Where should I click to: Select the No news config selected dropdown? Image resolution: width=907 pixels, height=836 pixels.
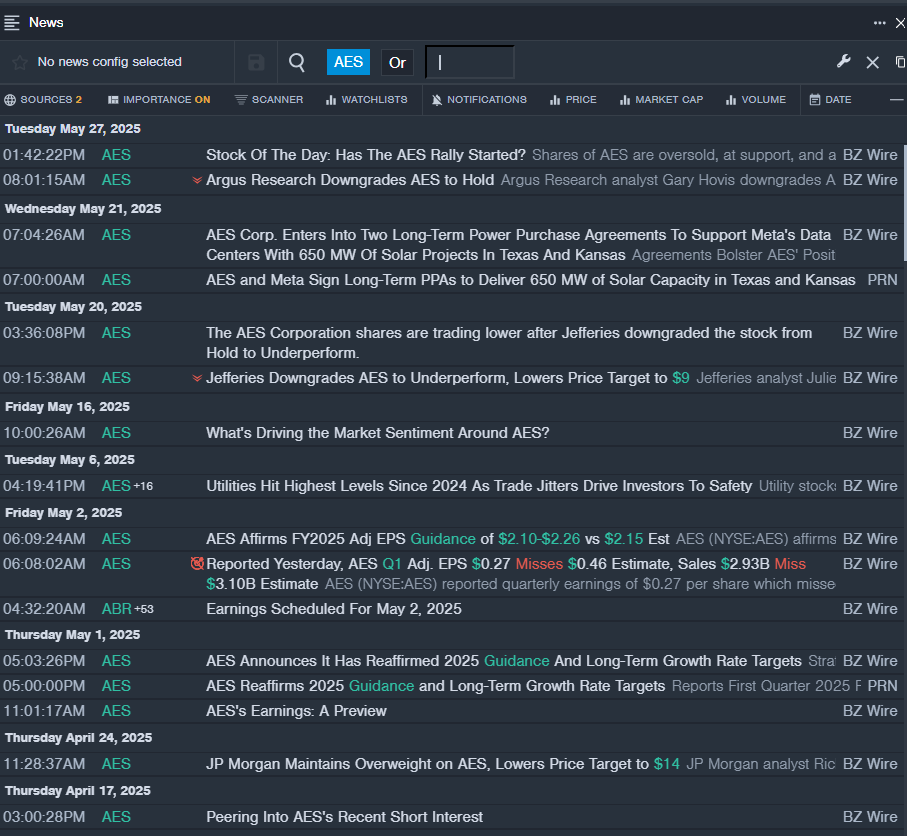click(109, 62)
